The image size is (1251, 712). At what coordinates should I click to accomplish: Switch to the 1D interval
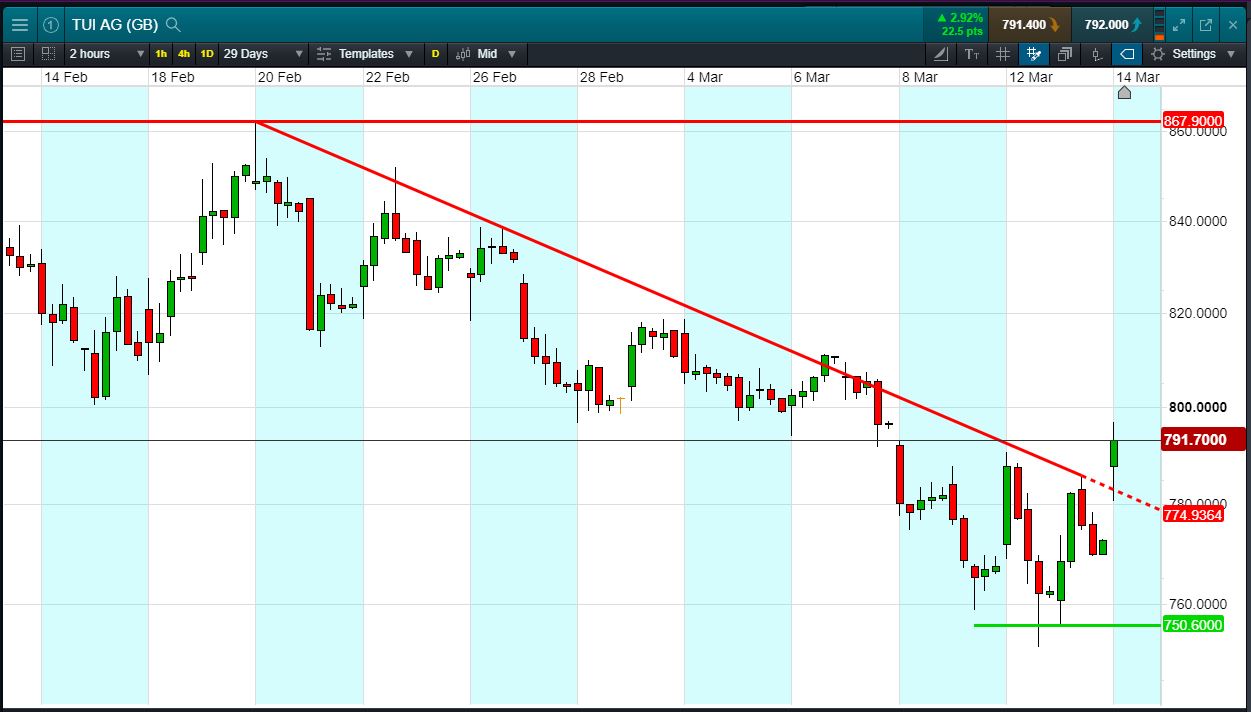click(207, 54)
